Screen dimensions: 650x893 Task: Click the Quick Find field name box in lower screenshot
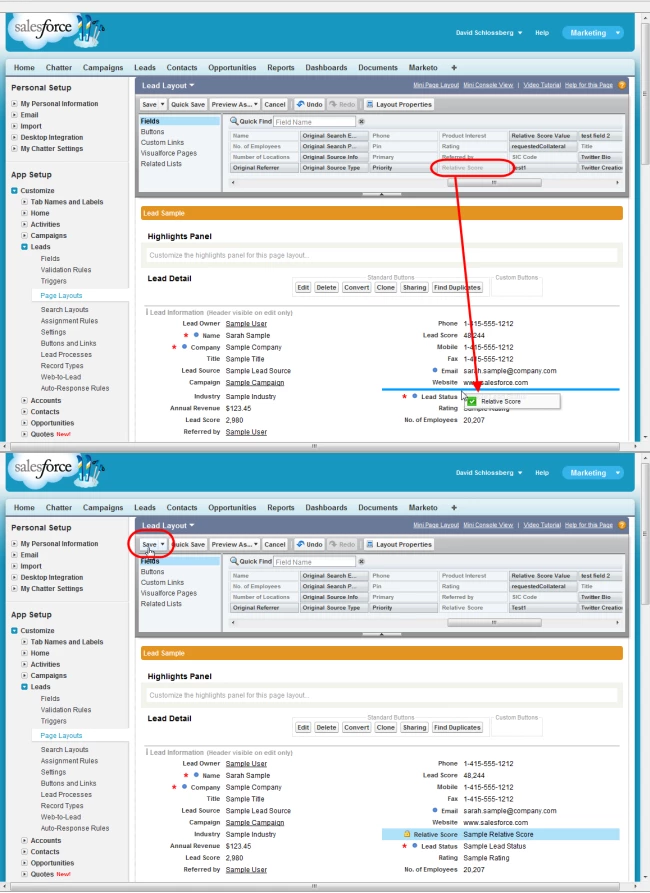click(x=314, y=562)
